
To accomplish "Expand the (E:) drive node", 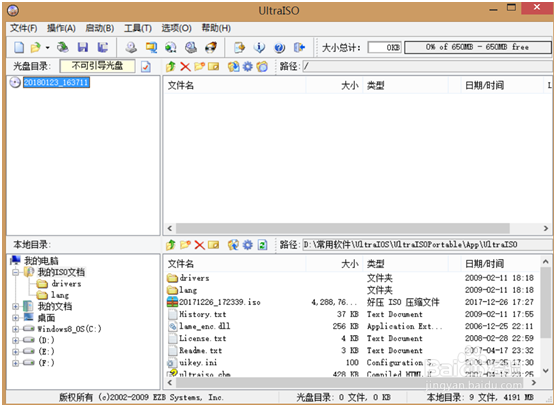I will pos(16,352).
